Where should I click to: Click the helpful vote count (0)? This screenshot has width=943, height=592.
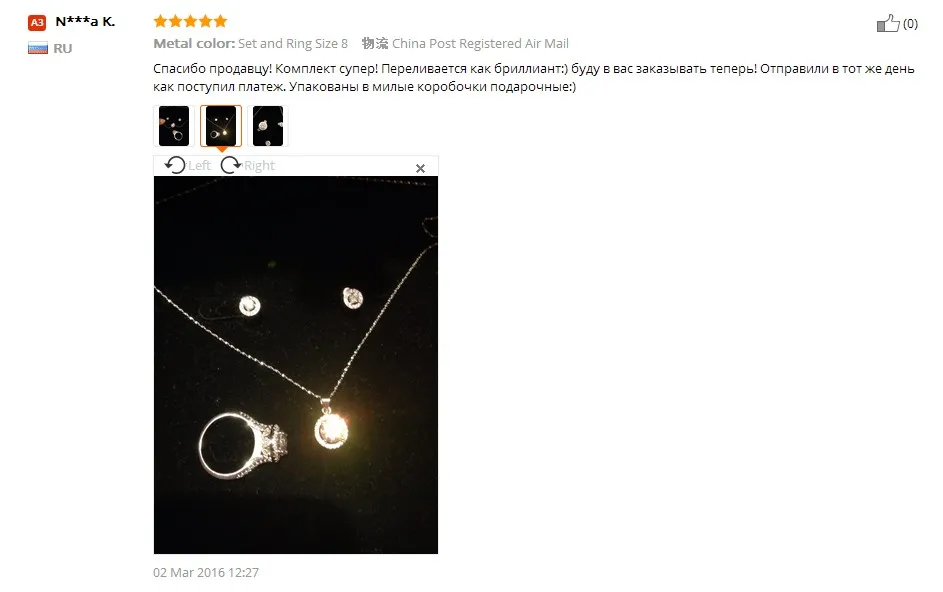(911, 23)
